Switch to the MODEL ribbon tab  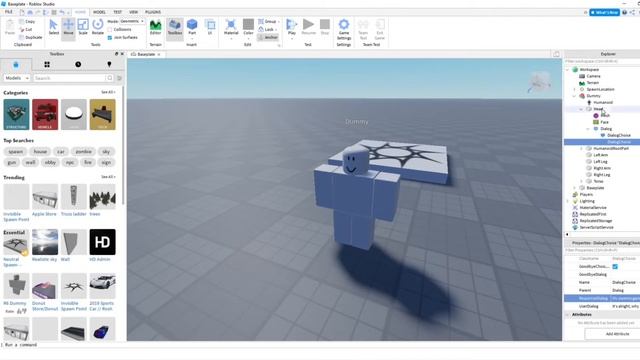coord(99,12)
